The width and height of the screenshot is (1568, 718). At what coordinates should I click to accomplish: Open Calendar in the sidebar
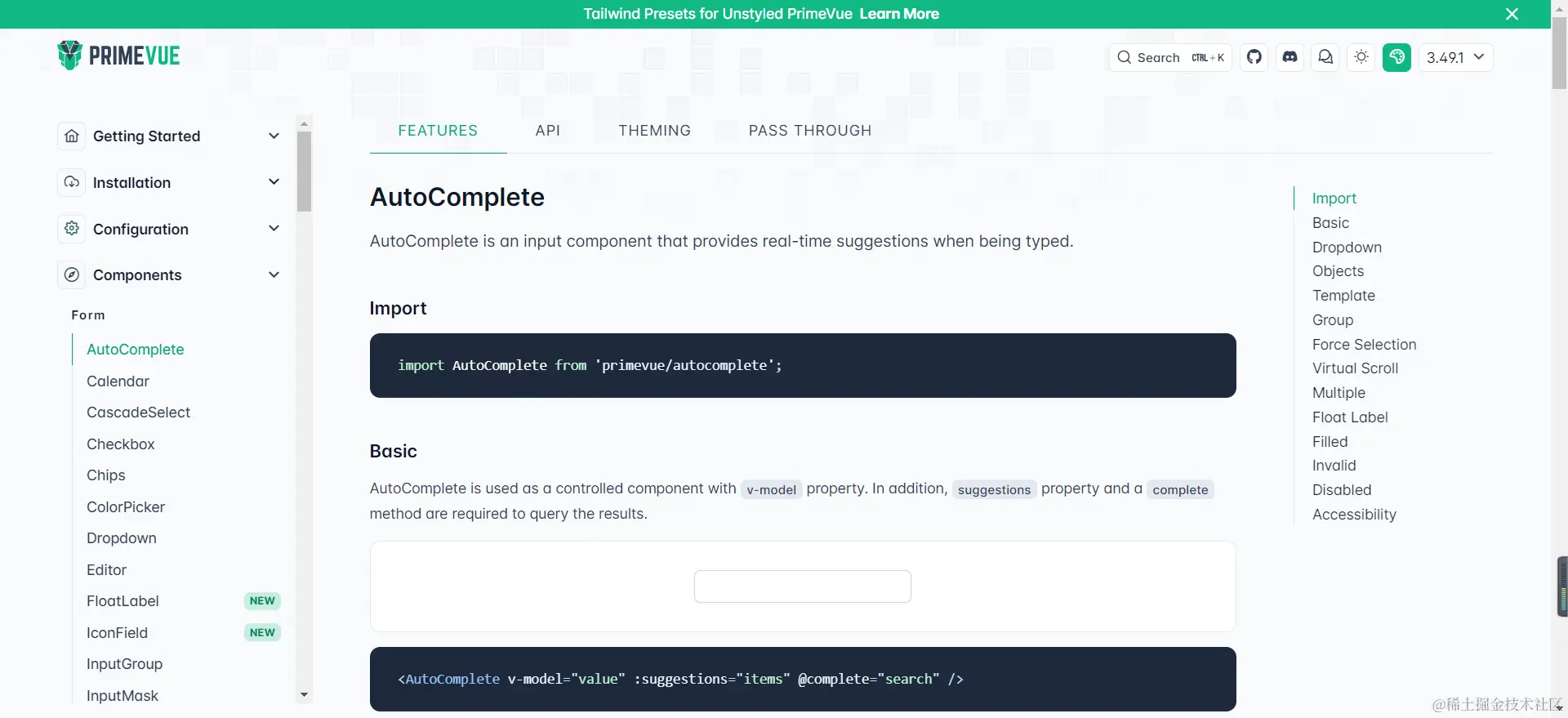coord(118,381)
